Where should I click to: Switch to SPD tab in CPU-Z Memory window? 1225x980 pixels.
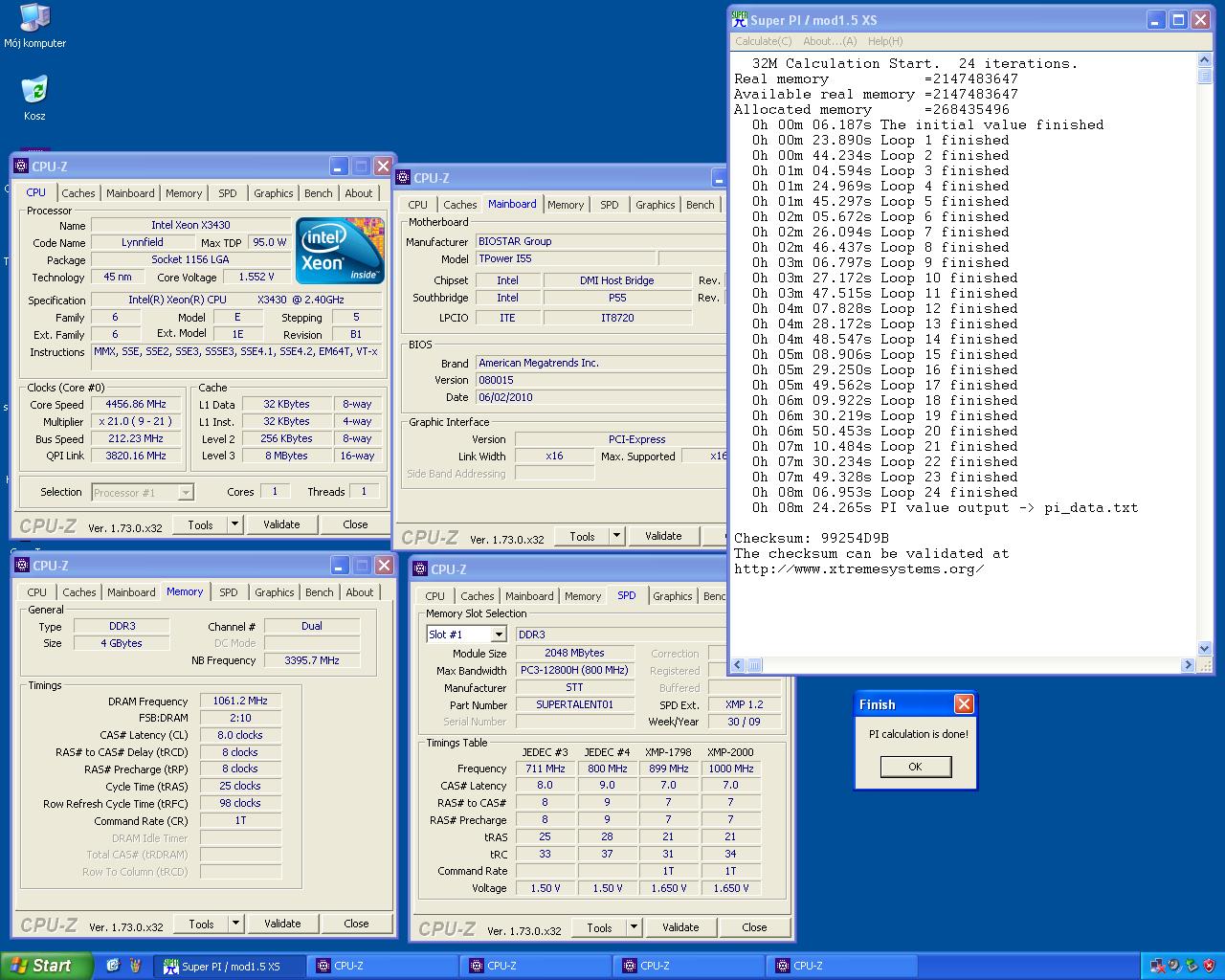(x=229, y=592)
